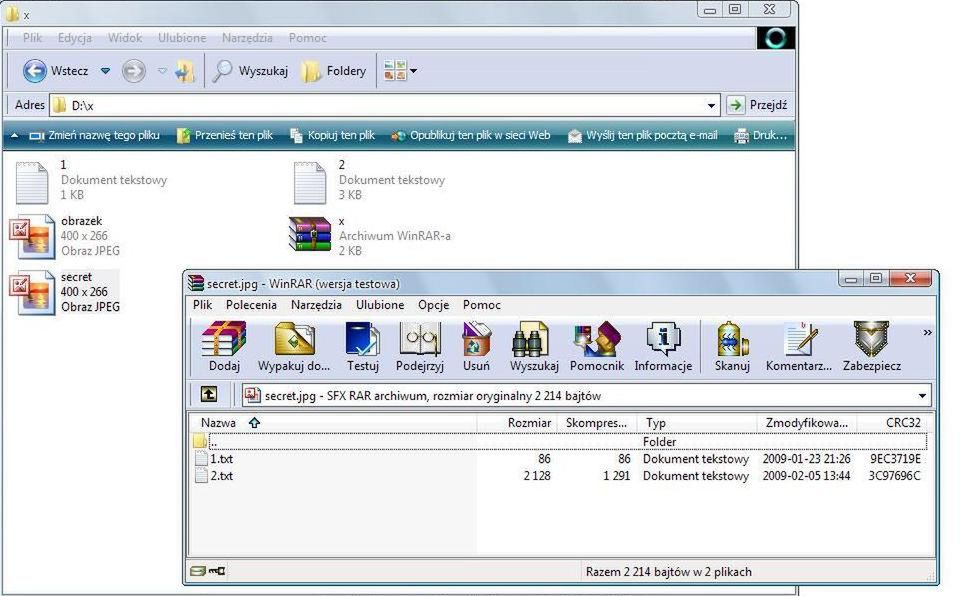965x596 pixels.
Task: Toggle the Foldery pane in Explorer
Action: click(334, 71)
